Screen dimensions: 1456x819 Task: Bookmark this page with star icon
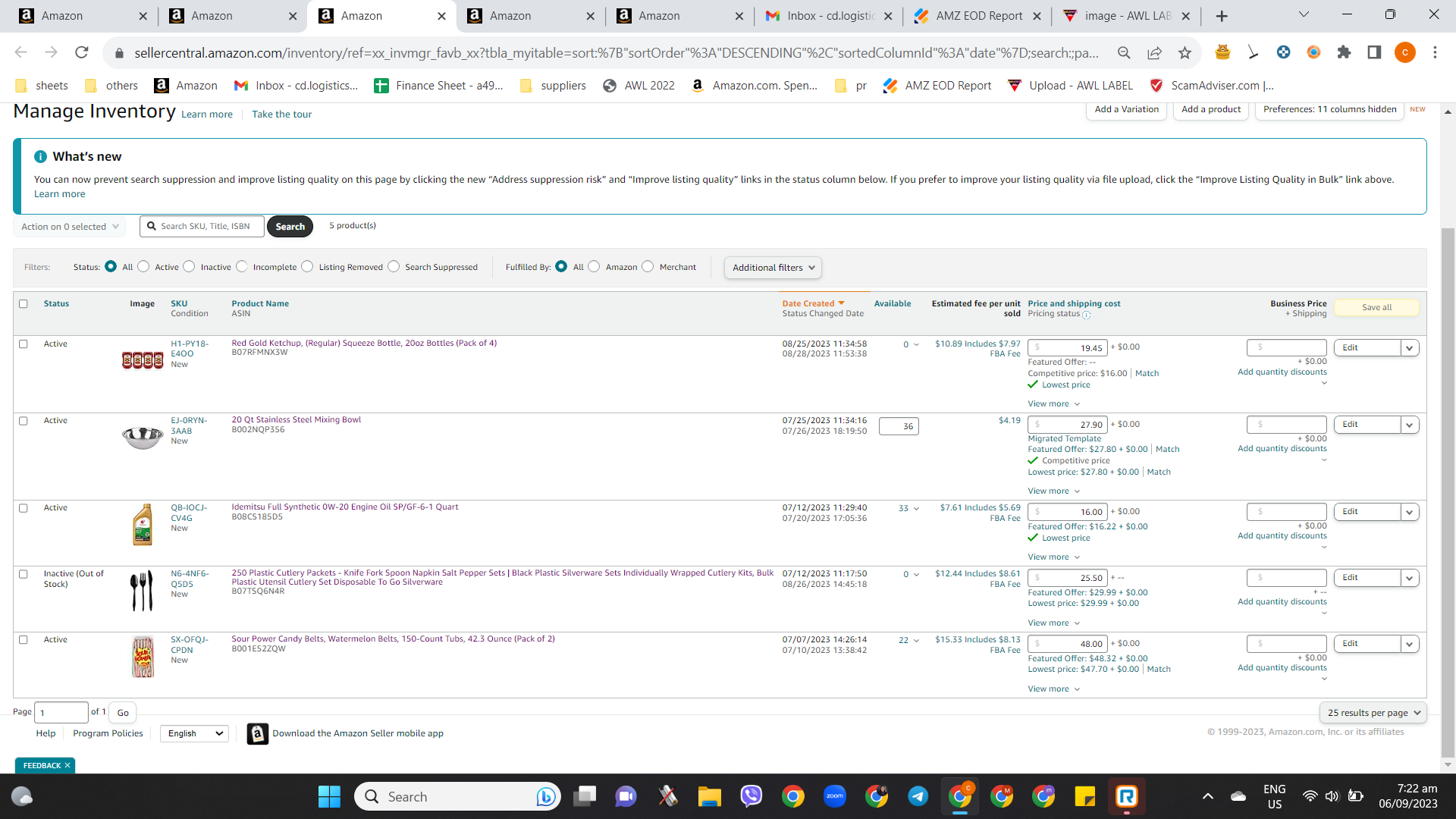click(x=1185, y=52)
